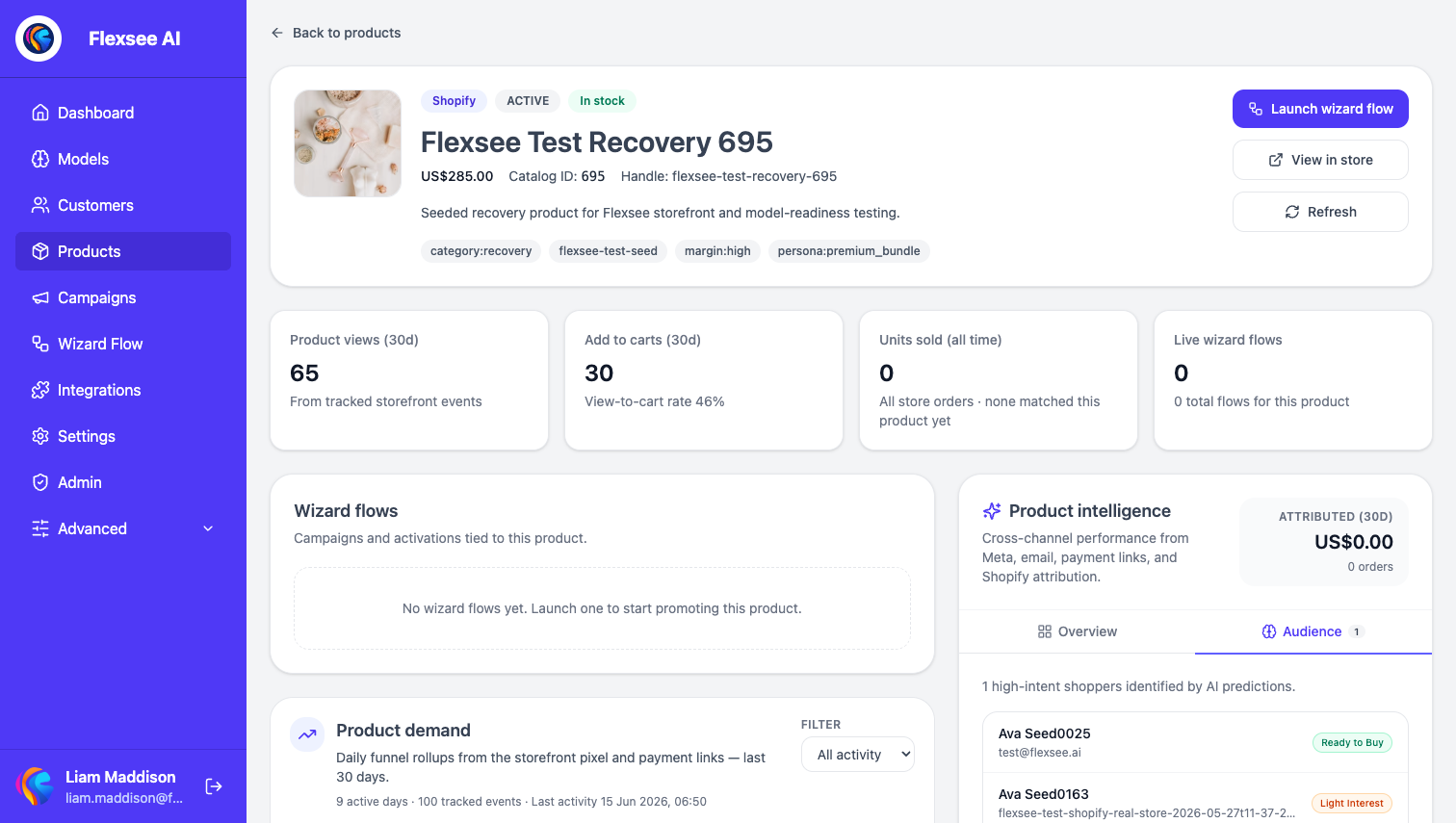Click the back arrow icon
Image resolution: width=1456 pixels, height=823 pixels.
click(277, 33)
